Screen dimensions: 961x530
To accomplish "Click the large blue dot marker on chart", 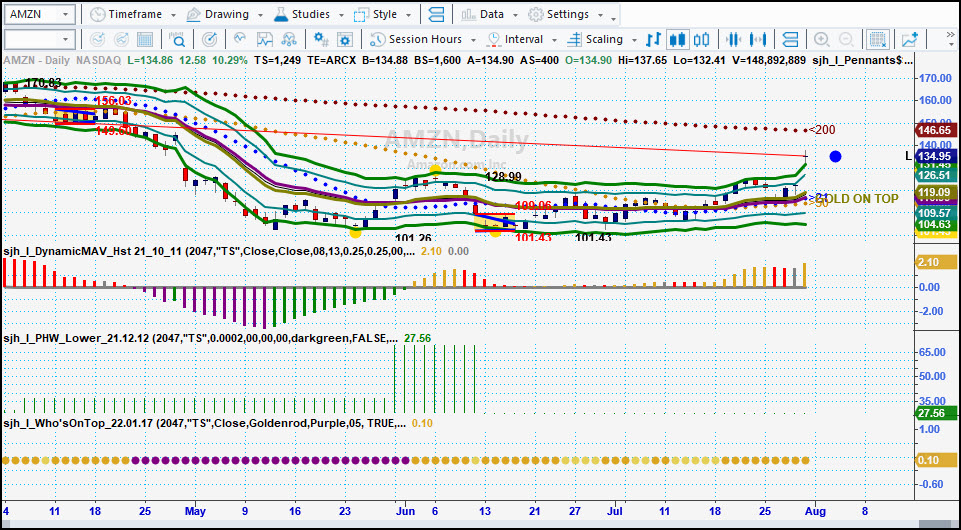I will click(835, 156).
